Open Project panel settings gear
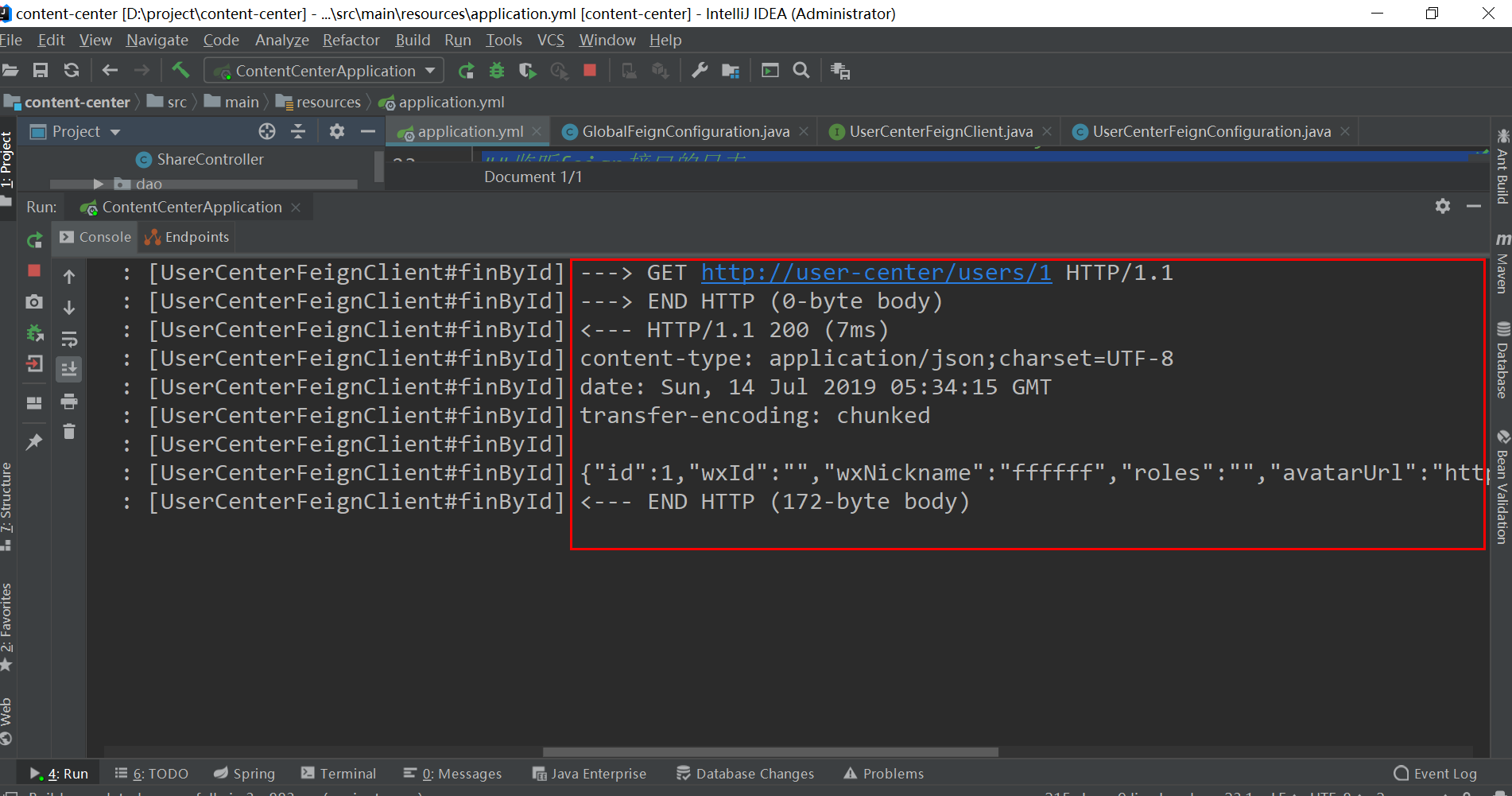 (337, 131)
